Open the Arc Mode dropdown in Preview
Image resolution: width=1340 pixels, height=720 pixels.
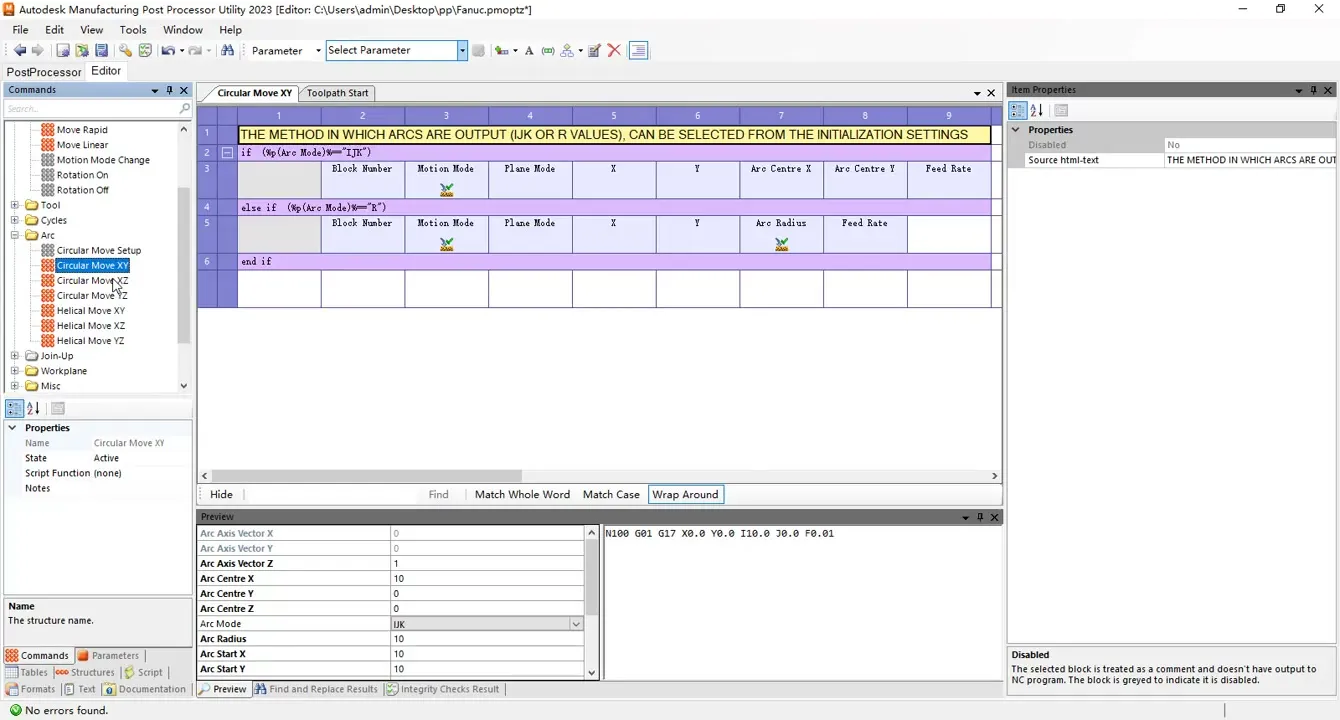click(576, 624)
